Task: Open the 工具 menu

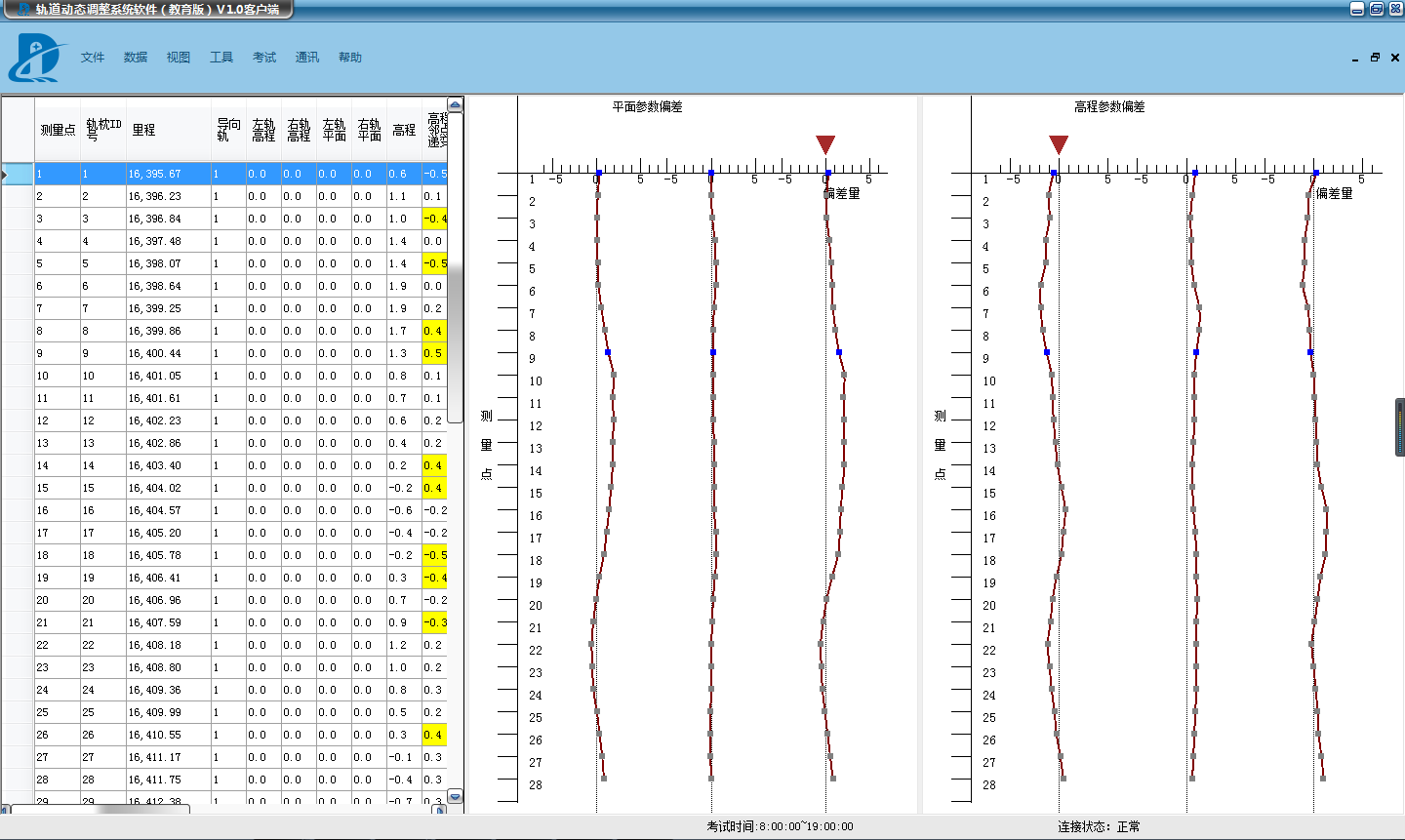Action: pos(221,58)
